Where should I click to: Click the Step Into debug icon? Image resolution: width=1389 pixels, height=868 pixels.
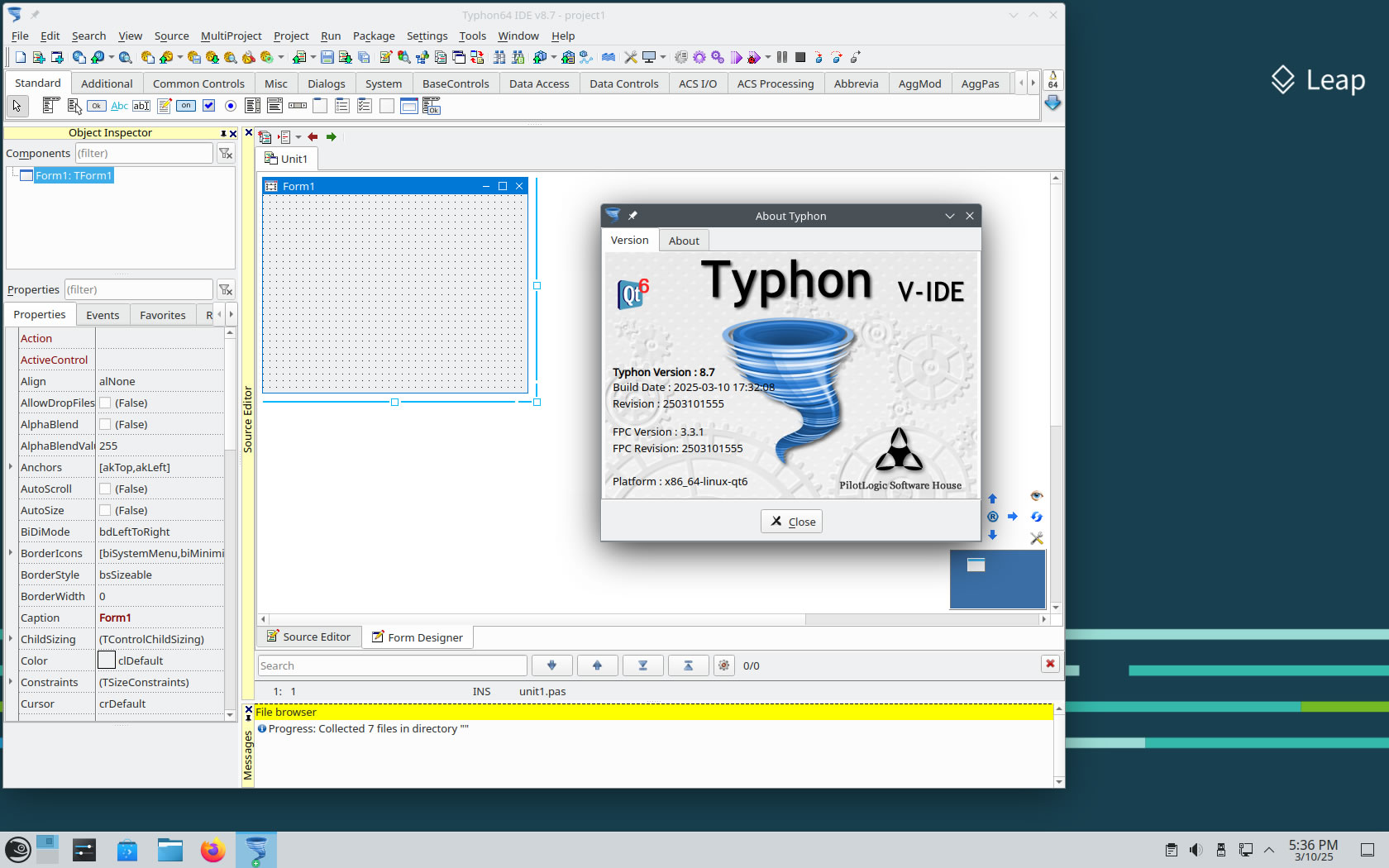pyautogui.click(x=819, y=57)
